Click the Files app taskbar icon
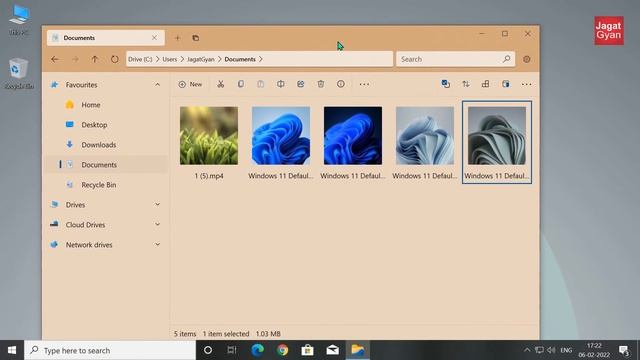Image resolution: width=640 pixels, height=360 pixels. pos(358,350)
